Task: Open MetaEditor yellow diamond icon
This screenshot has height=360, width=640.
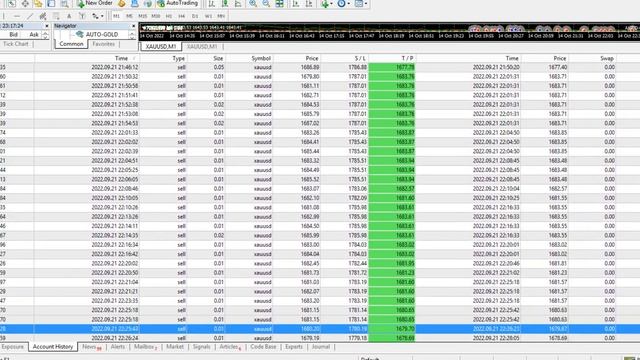Action: 122,4
